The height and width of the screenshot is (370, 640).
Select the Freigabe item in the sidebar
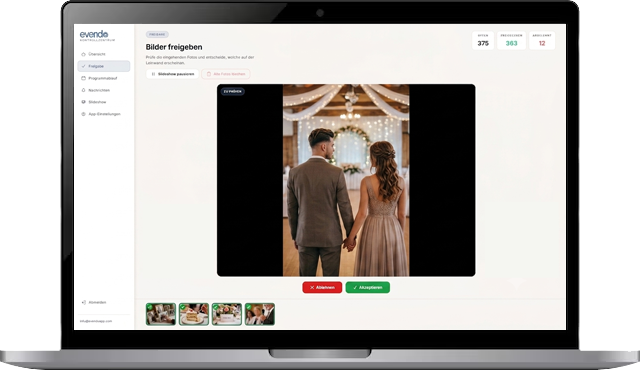pyautogui.click(x=103, y=66)
